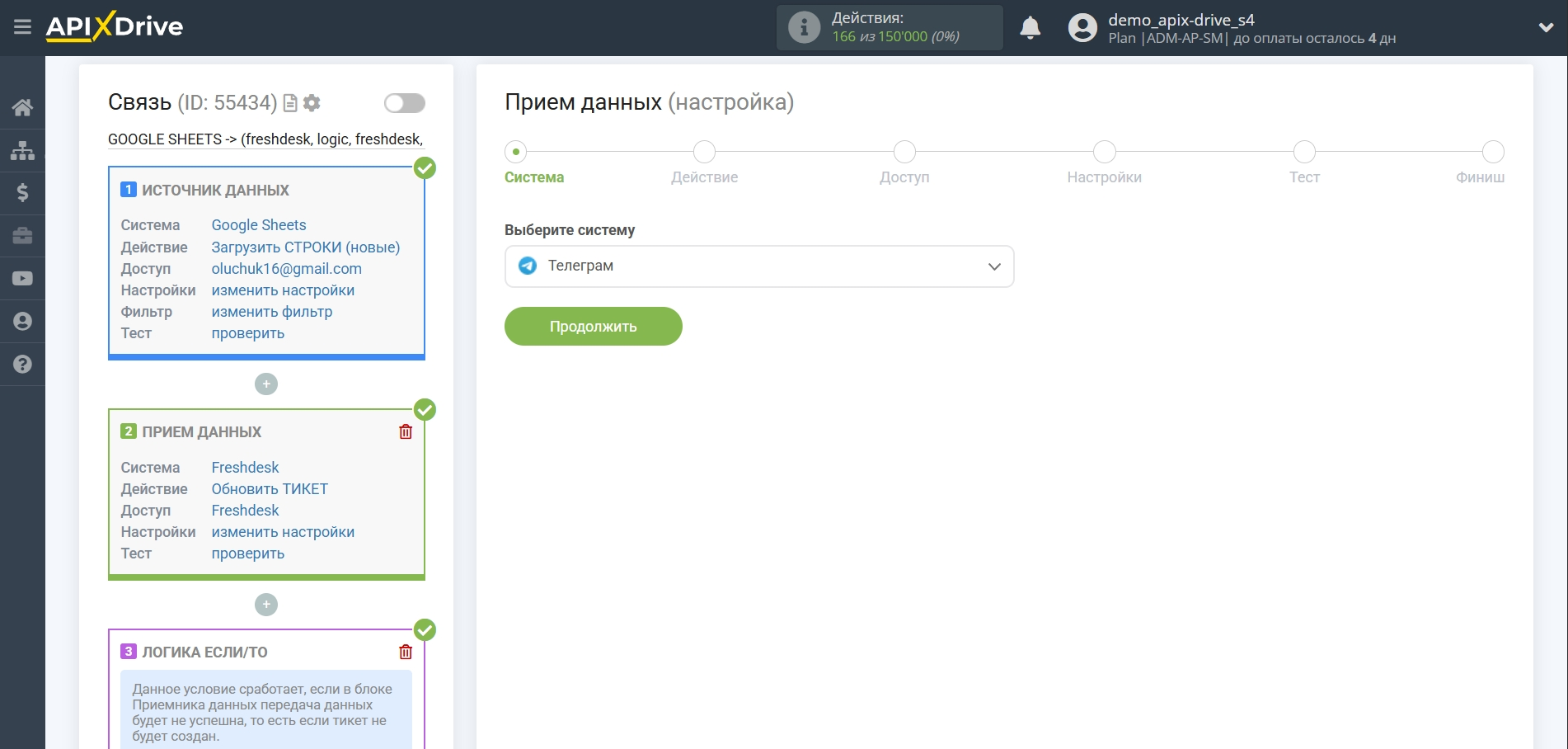Image resolution: width=1568 pixels, height=749 pixels.
Task: Click Загрузить СТРОКИ (новые) link
Action: [x=306, y=247]
